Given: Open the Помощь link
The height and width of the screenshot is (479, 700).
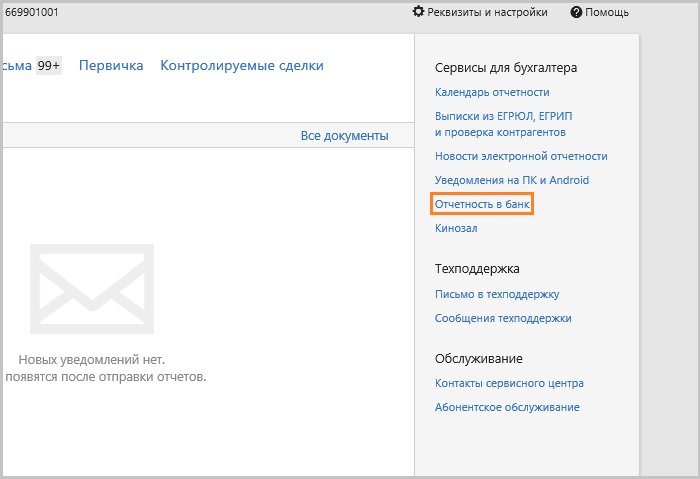Looking at the screenshot, I should point(607,12).
